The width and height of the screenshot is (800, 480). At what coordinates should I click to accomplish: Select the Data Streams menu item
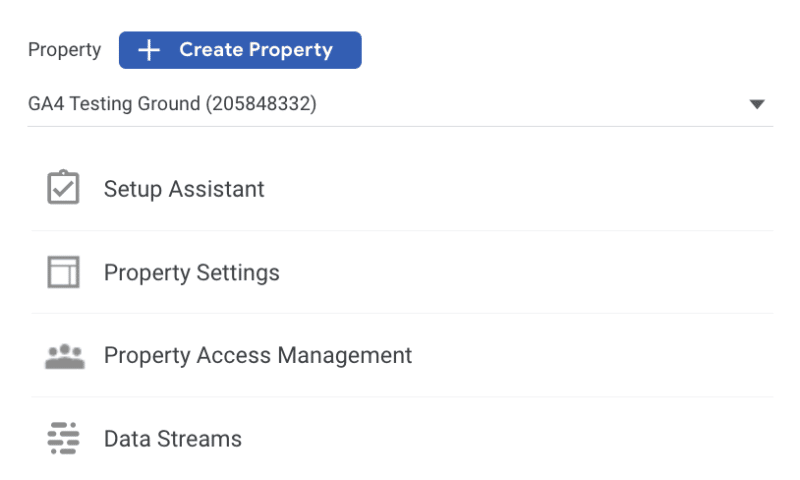tap(173, 438)
